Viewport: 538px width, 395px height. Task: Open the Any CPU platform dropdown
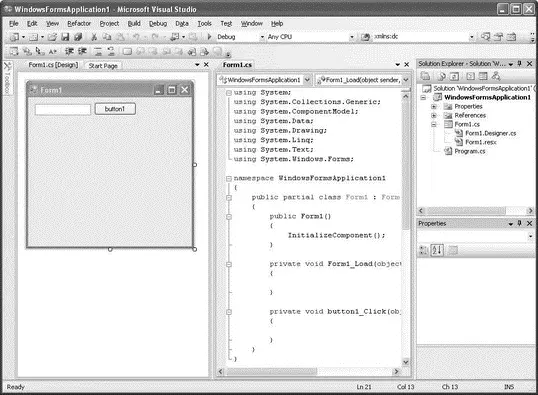352,37
